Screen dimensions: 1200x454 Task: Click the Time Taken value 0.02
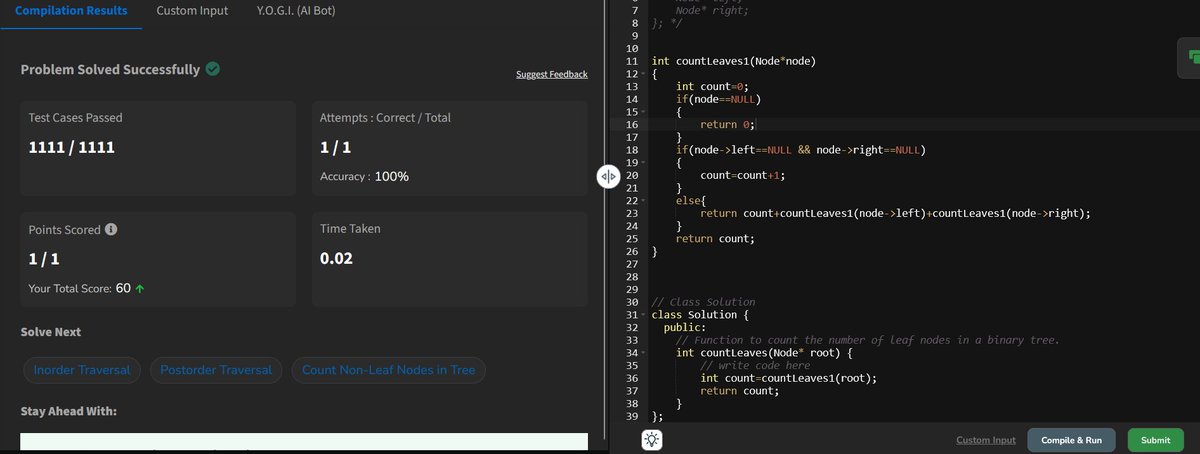click(334, 258)
